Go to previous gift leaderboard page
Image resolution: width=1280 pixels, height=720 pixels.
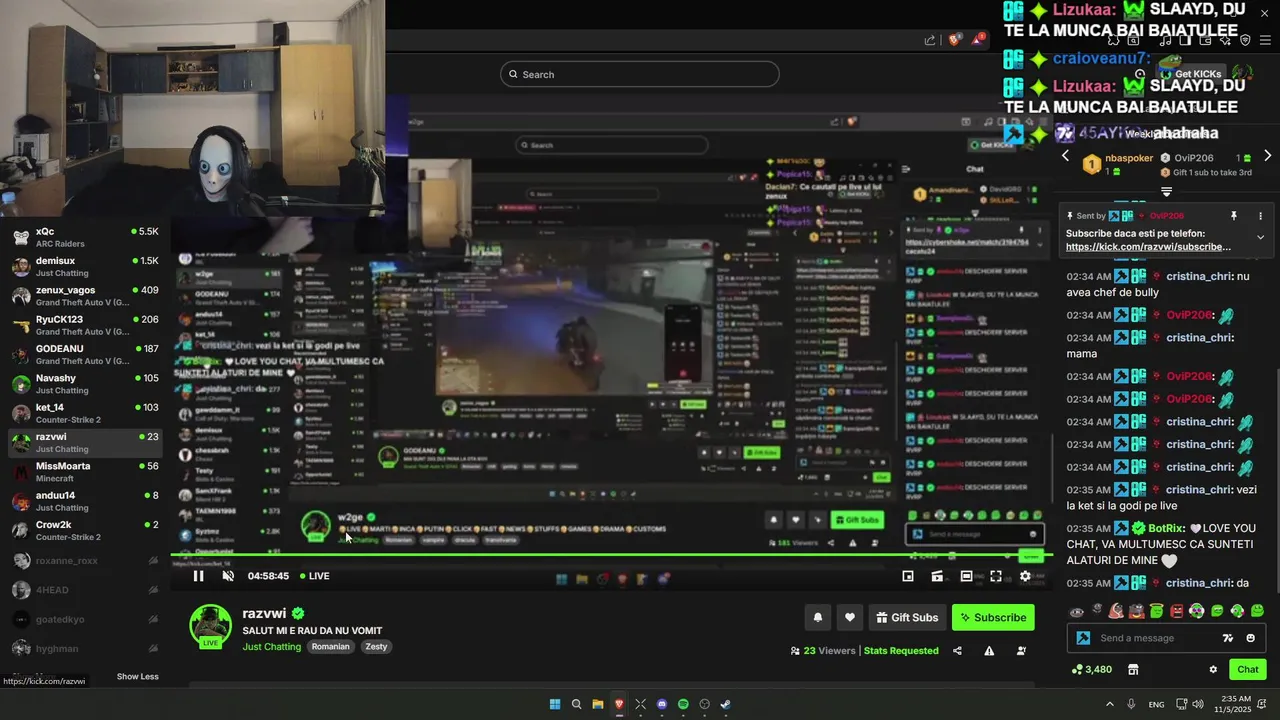coord(1065,156)
